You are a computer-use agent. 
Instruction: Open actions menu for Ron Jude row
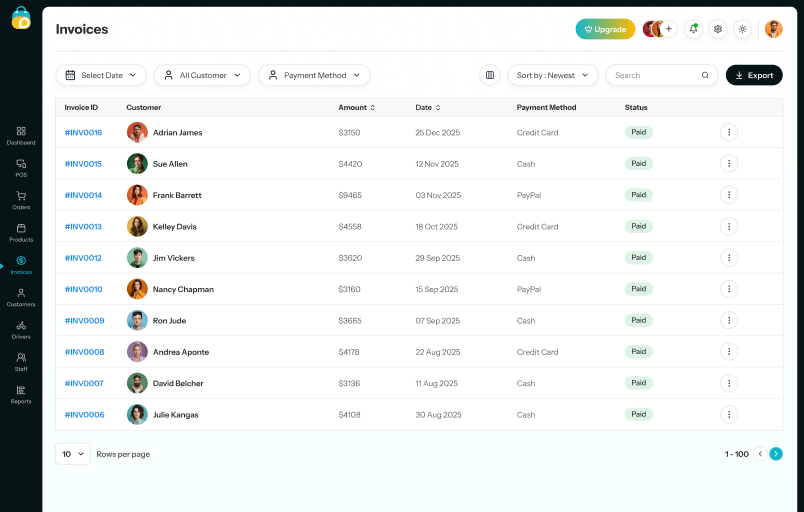point(729,320)
